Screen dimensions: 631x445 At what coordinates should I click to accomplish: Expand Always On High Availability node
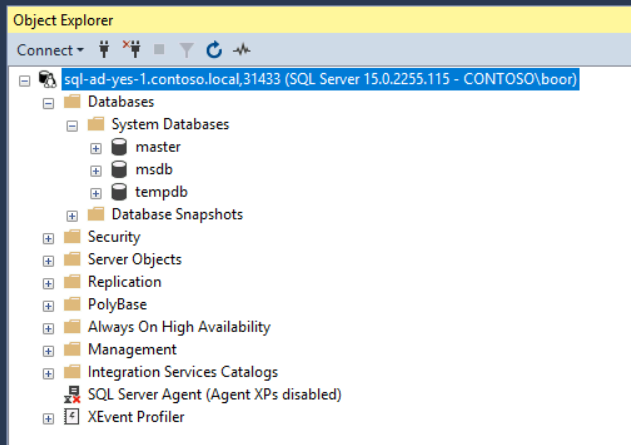(48, 329)
